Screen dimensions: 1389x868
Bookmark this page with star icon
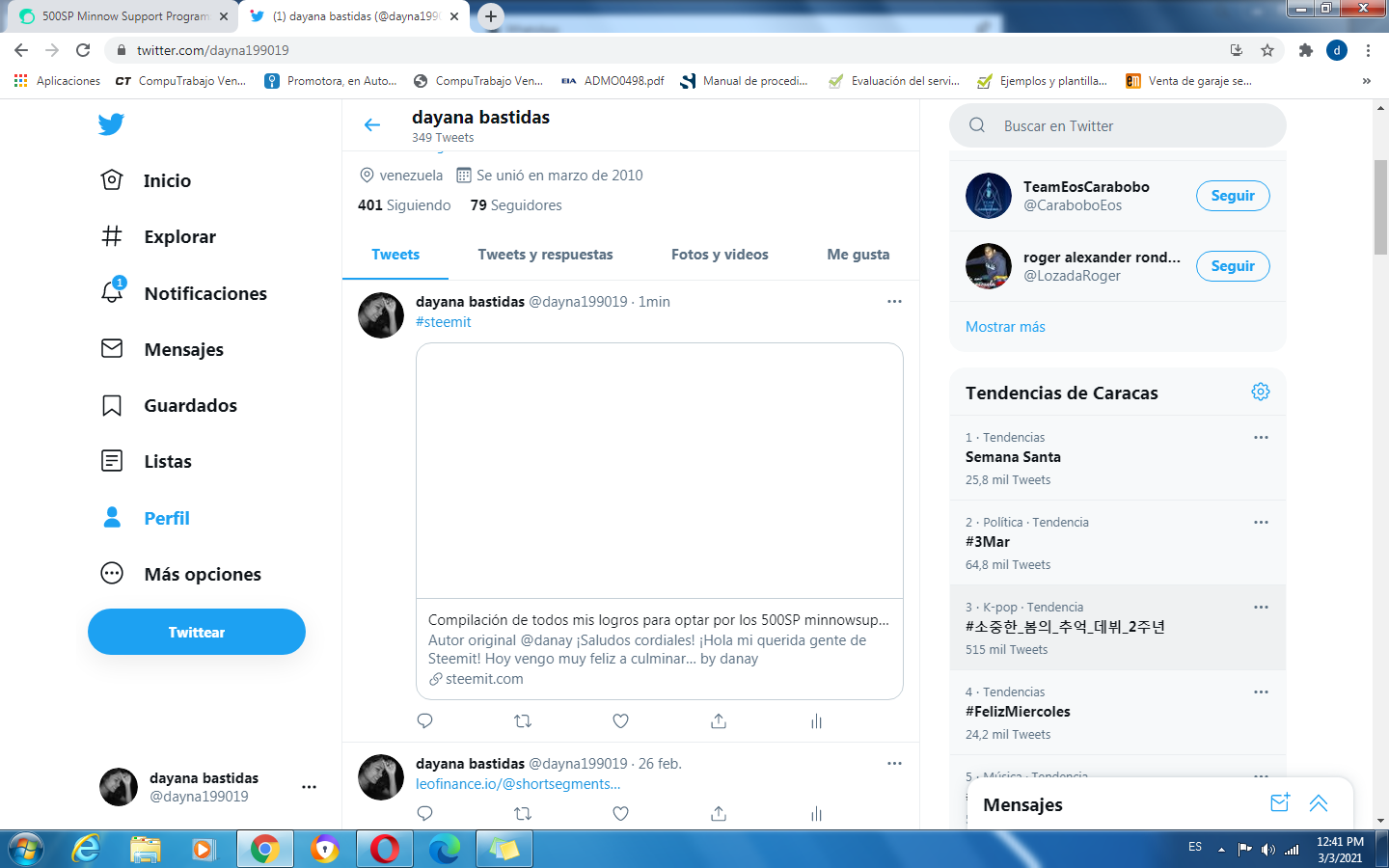click(1267, 50)
